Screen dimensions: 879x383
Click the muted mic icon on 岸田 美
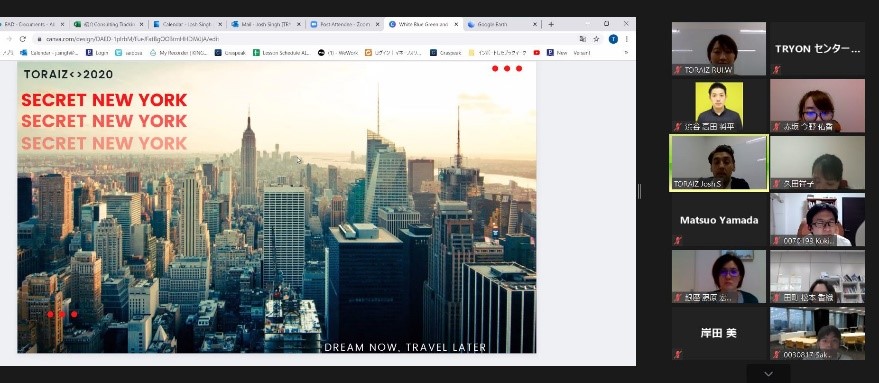[678, 354]
